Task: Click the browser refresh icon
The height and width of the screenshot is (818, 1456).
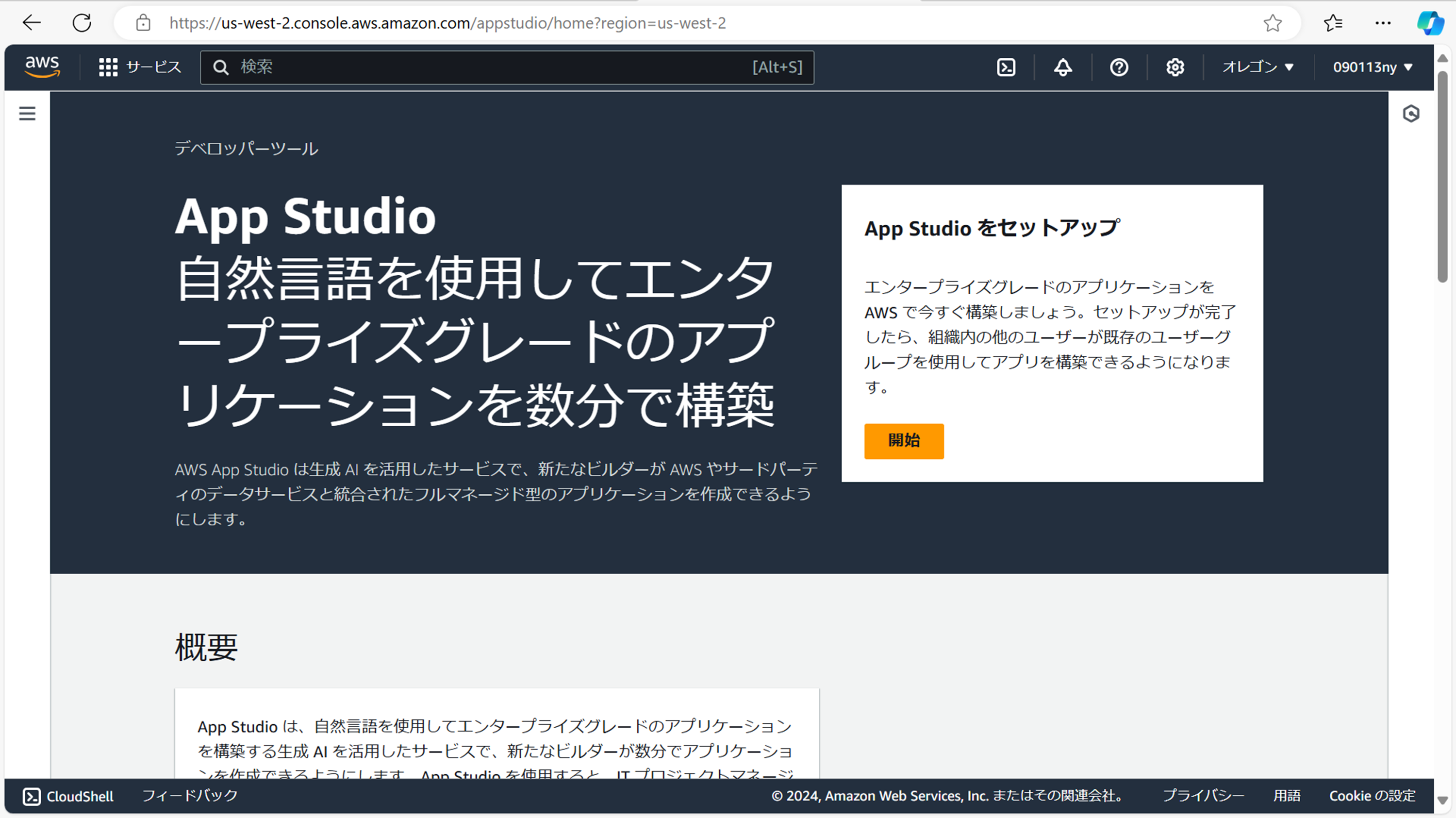Action: click(82, 23)
